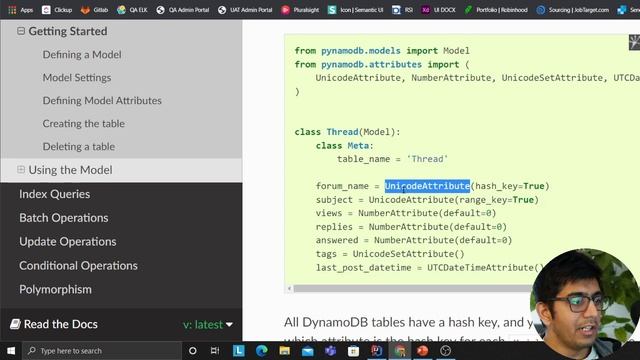Open the UI DOCX bookmark
Image resolution: width=640 pixels, height=360 pixels.
point(438,9)
